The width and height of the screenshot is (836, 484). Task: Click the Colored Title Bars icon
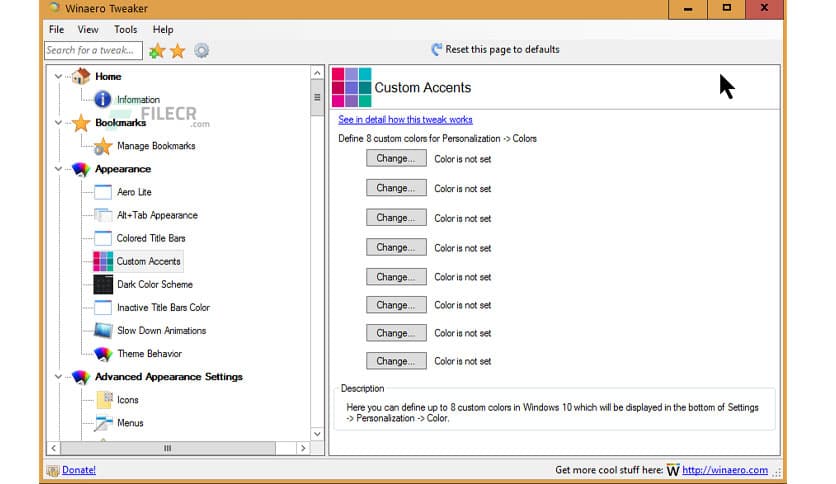(102, 238)
